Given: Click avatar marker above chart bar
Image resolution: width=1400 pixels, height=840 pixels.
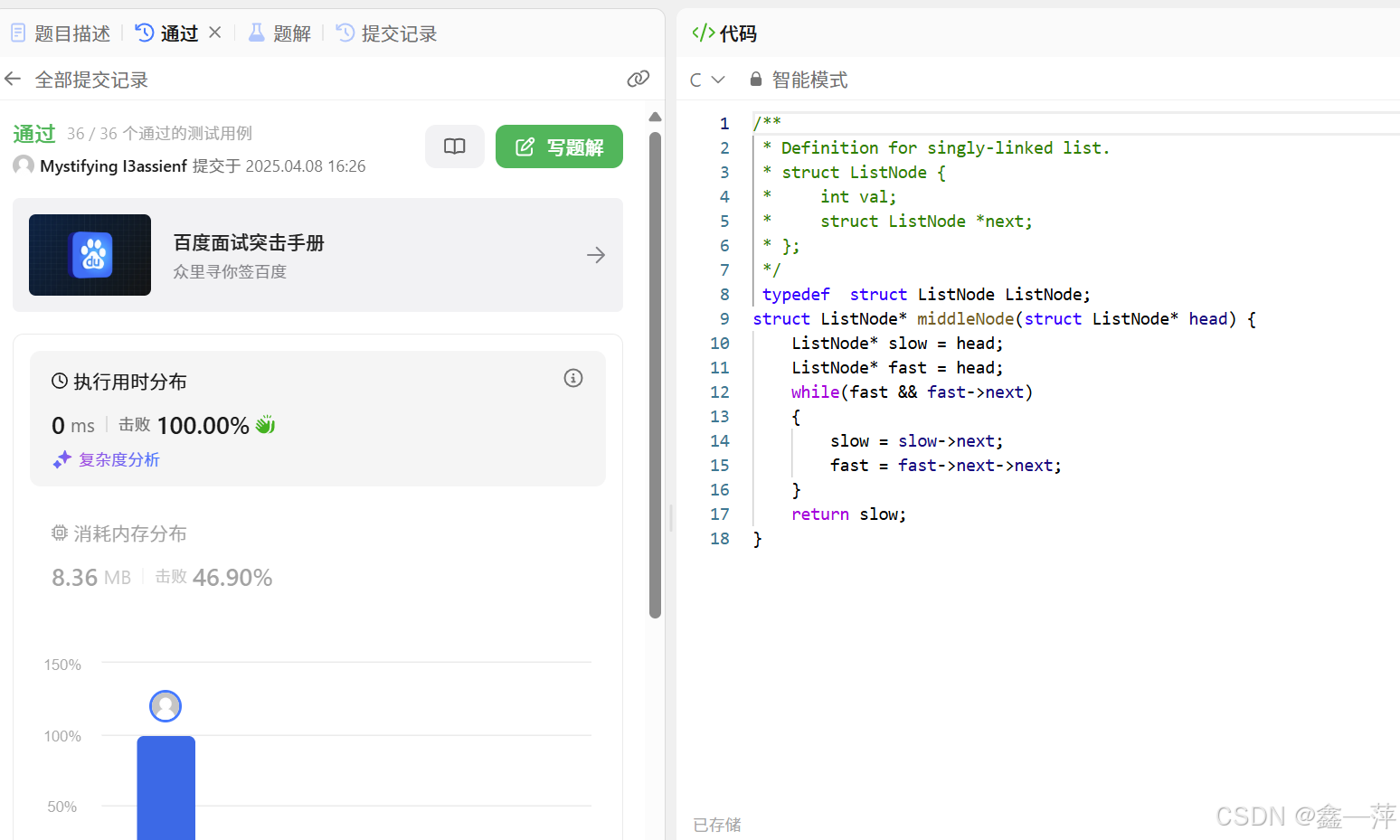Looking at the screenshot, I should (x=166, y=706).
